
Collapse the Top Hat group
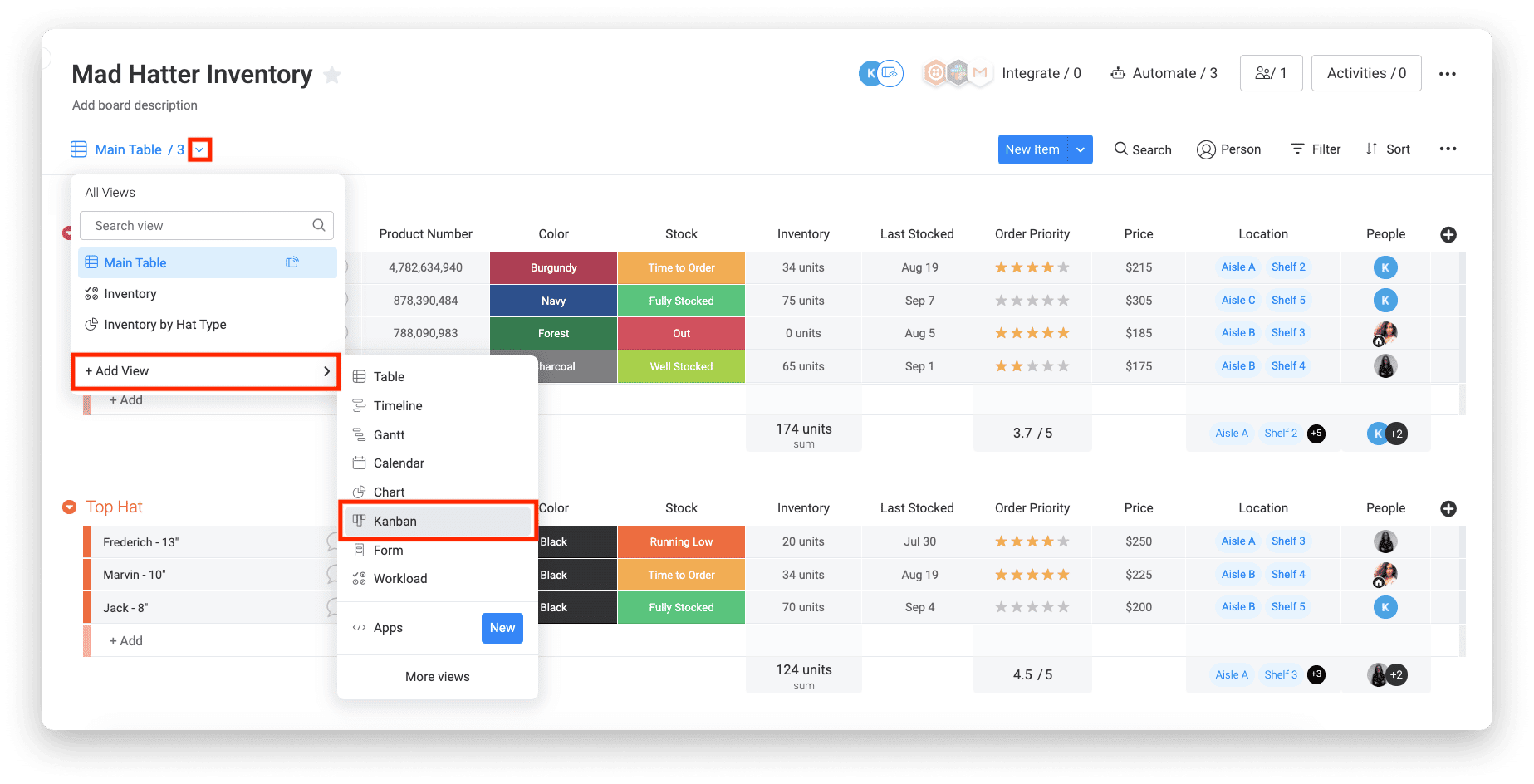point(70,507)
